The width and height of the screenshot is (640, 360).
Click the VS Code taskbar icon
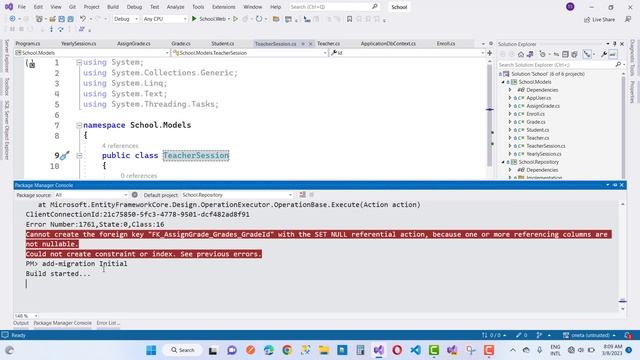pyautogui.click(x=416, y=350)
